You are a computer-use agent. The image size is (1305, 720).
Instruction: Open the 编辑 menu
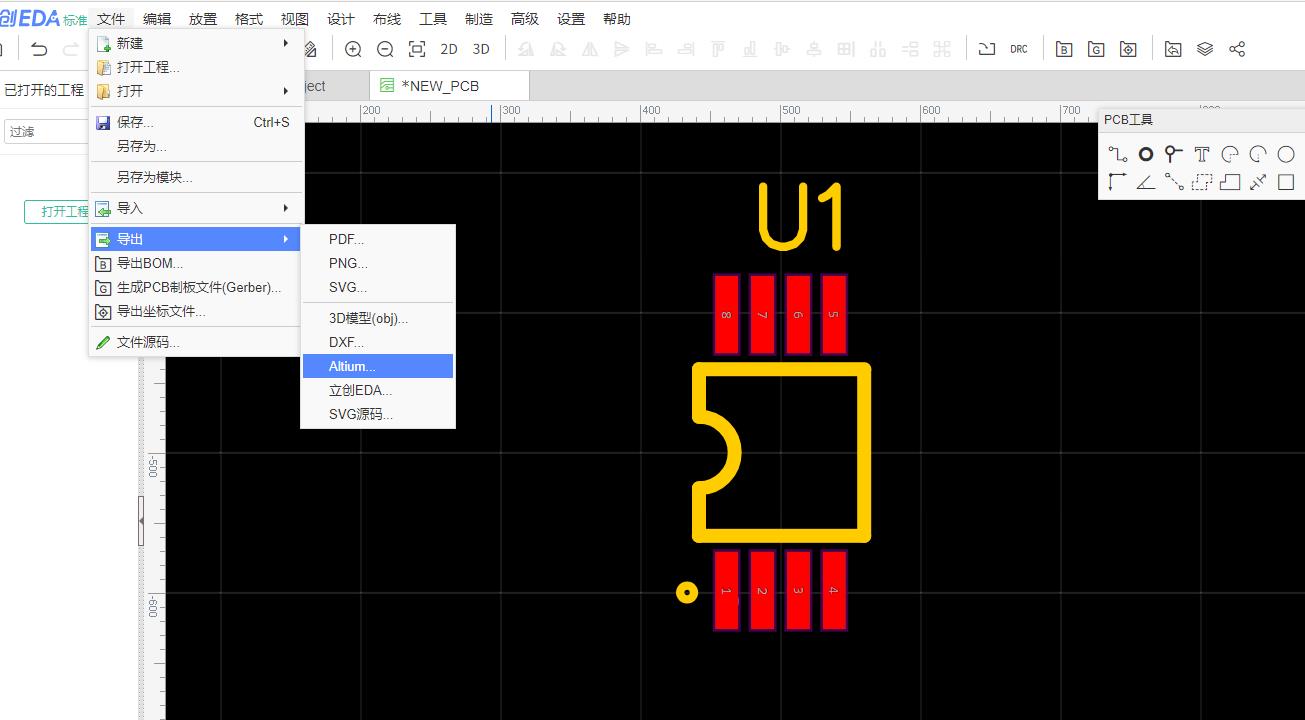157,19
